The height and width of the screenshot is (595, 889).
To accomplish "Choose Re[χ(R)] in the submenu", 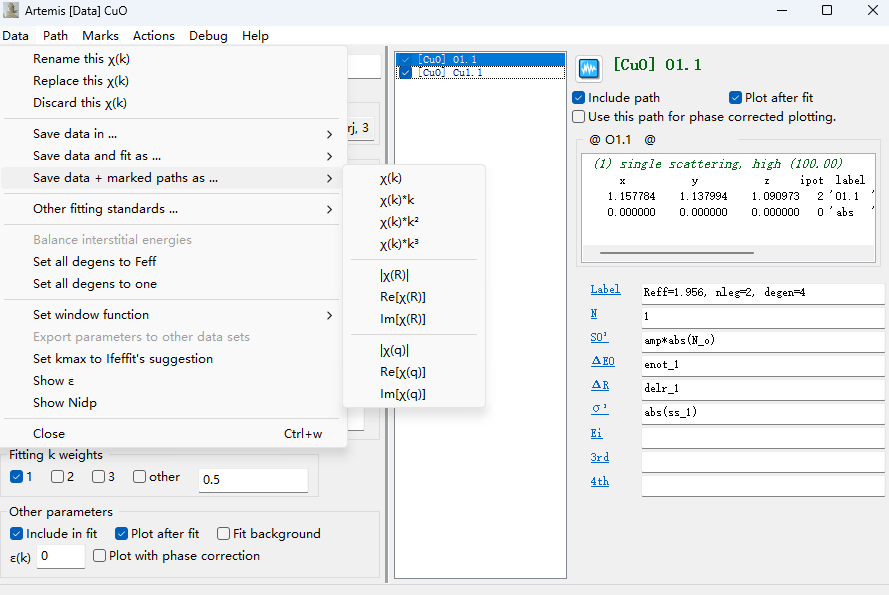I will tap(402, 297).
